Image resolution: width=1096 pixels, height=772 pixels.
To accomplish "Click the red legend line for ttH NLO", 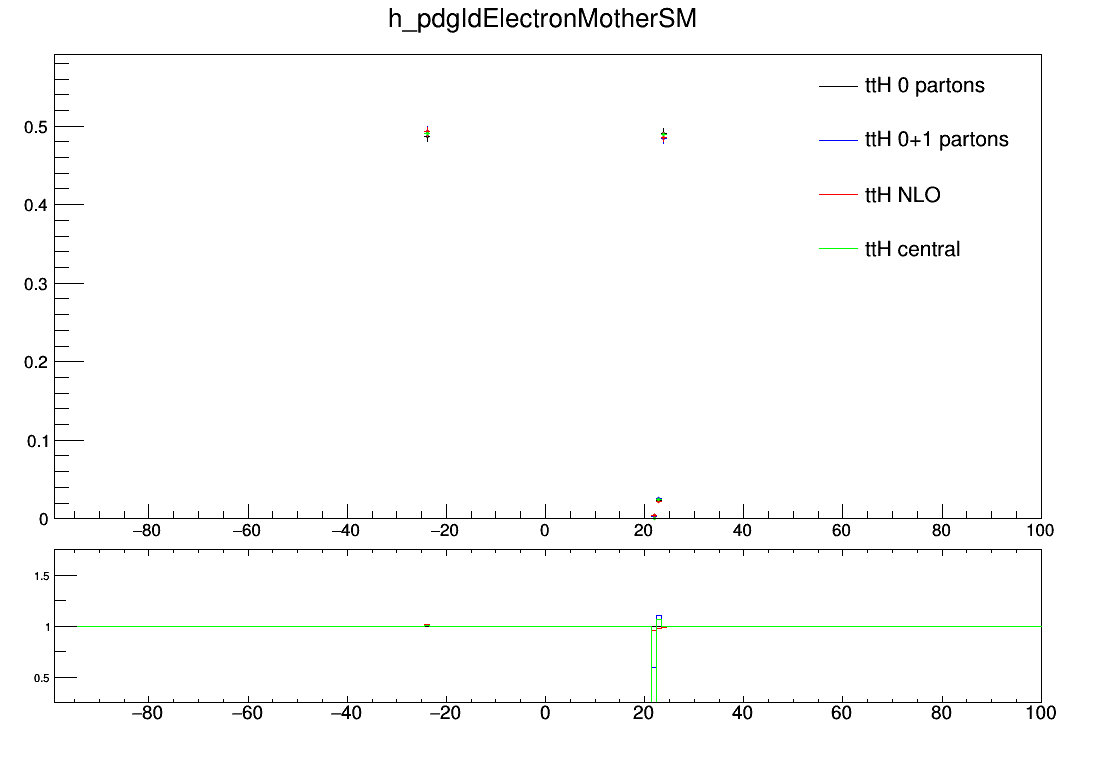I will point(838,194).
